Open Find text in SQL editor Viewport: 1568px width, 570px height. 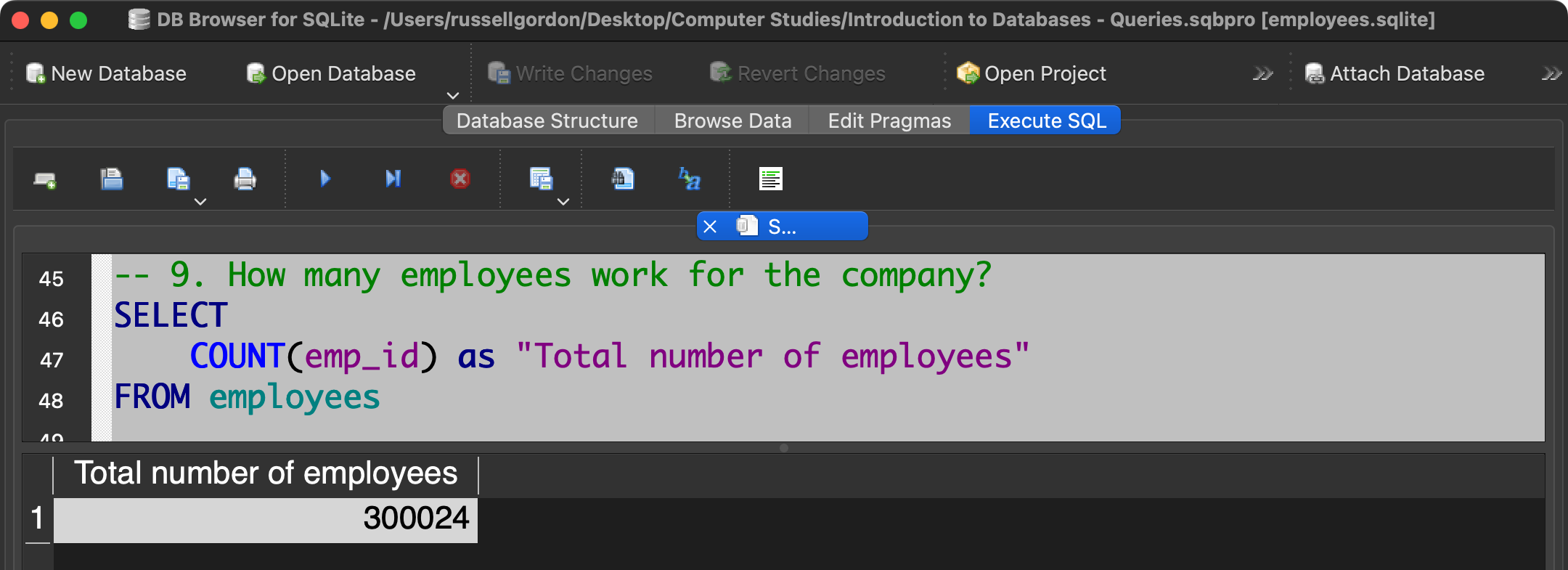tap(623, 179)
